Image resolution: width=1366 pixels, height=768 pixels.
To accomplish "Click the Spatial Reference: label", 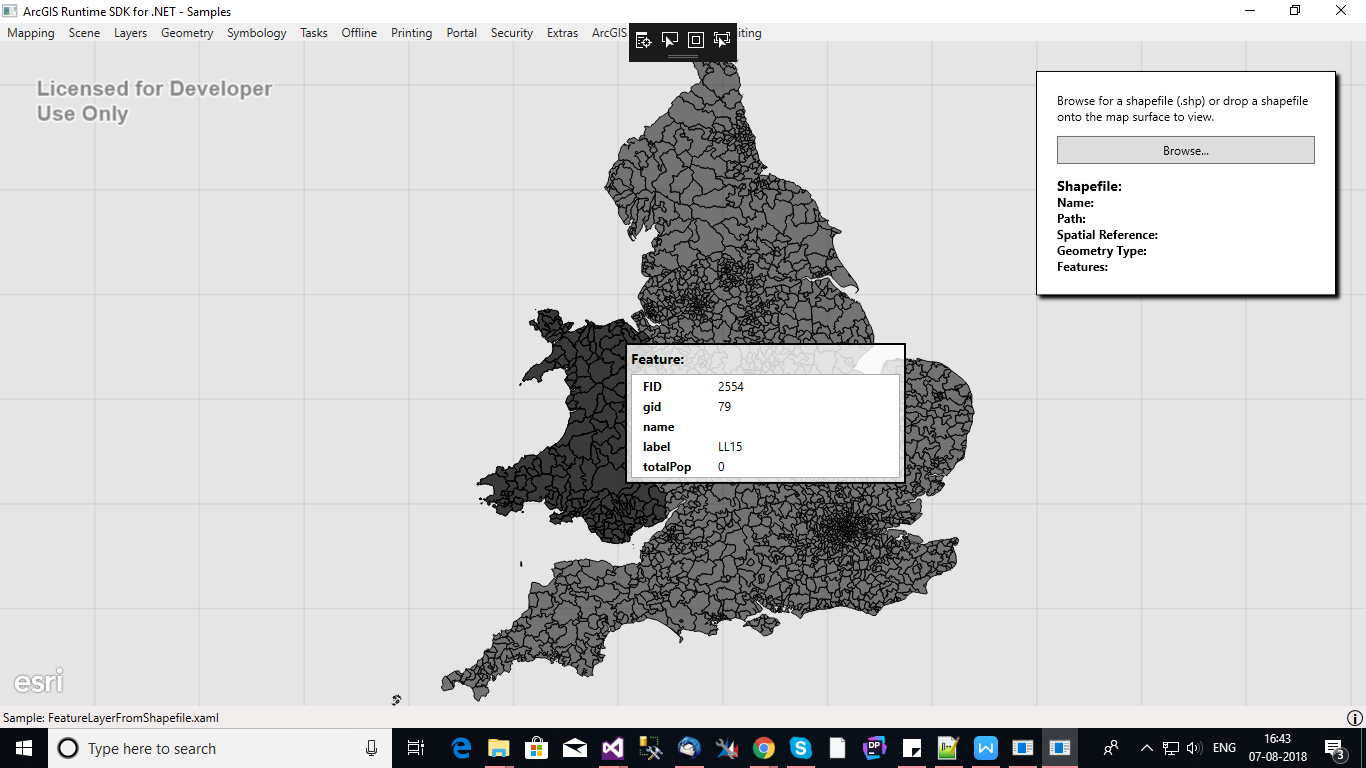I will pos(1107,235).
